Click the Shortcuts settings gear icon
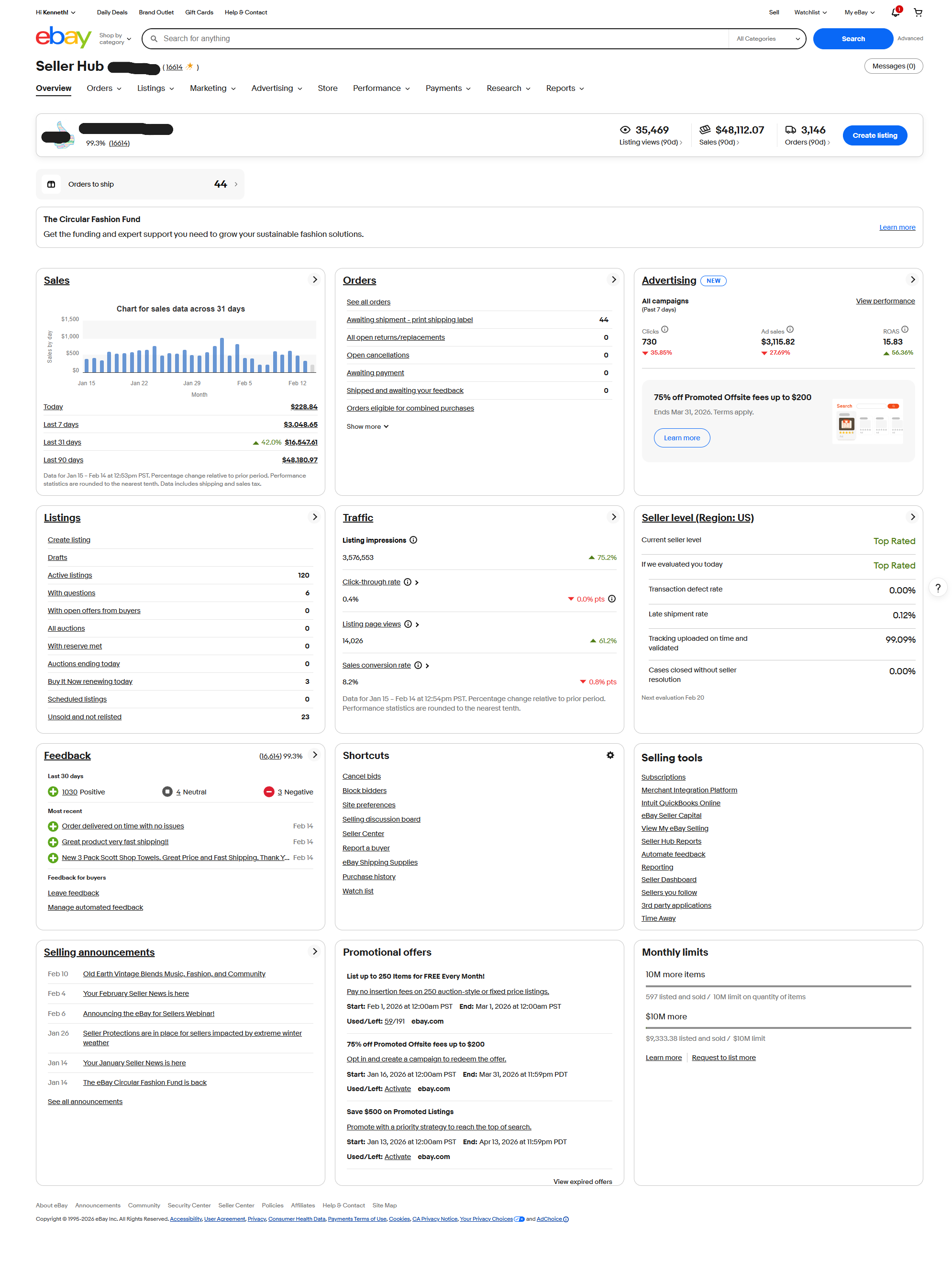This screenshot has width=952, height=1272. tap(610, 755)
